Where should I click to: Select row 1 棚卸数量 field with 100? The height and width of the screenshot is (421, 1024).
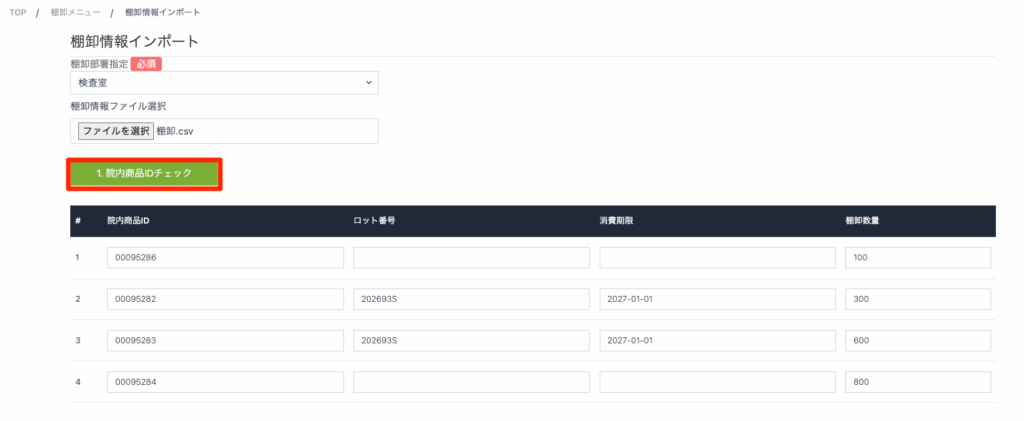(917, 258)
